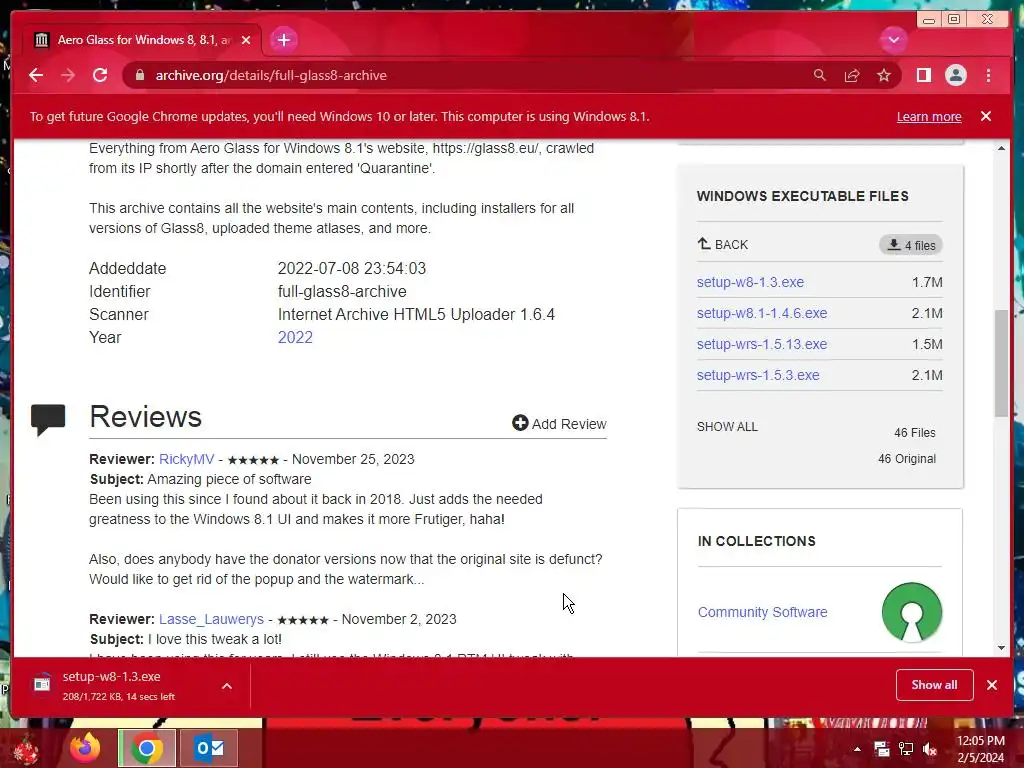
Task: Click the Identifier value full-glass8-archive
Action: (342, 291)
